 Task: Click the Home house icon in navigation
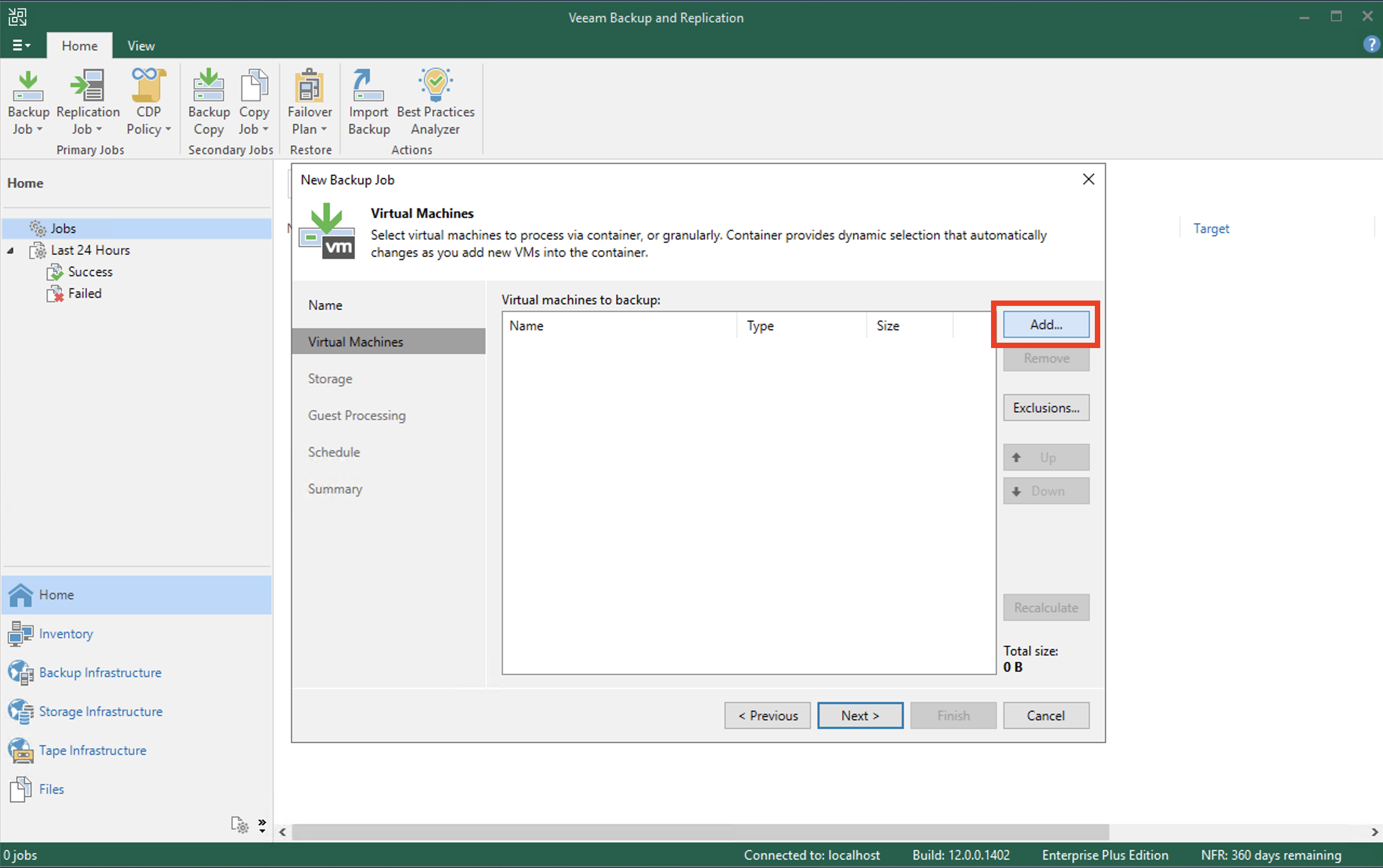[x=21, y=595]
